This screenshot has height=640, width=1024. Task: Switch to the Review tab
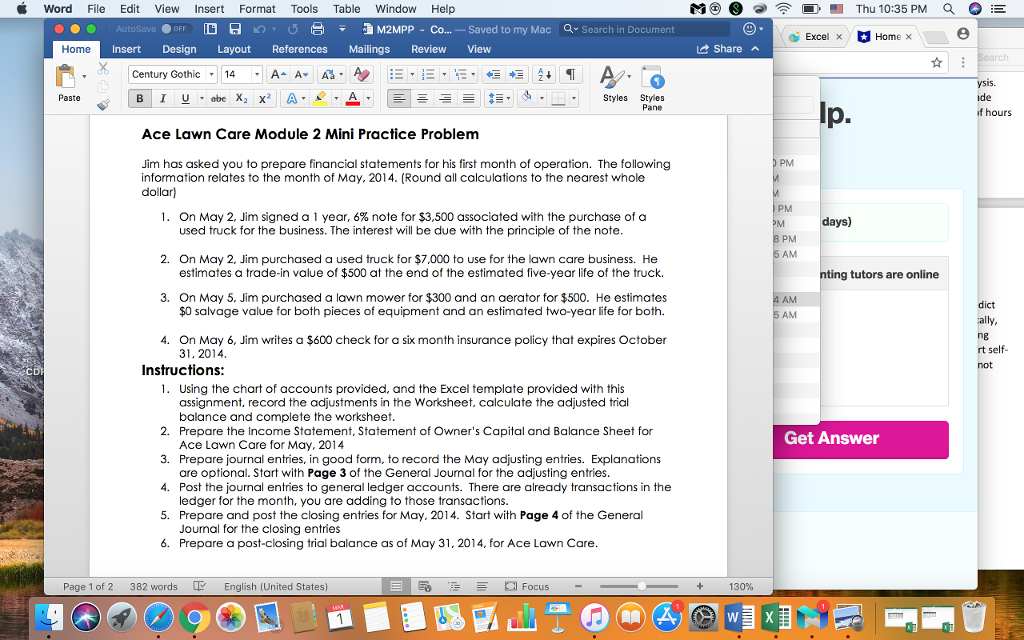point(428,49)
